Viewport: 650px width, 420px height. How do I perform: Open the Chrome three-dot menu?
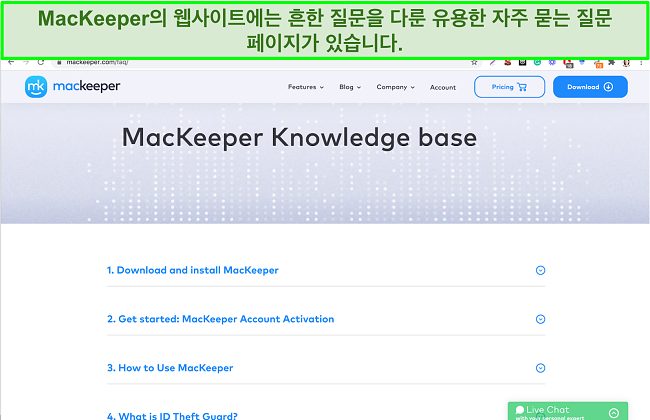pyautogui.click(x=641, y=63)
